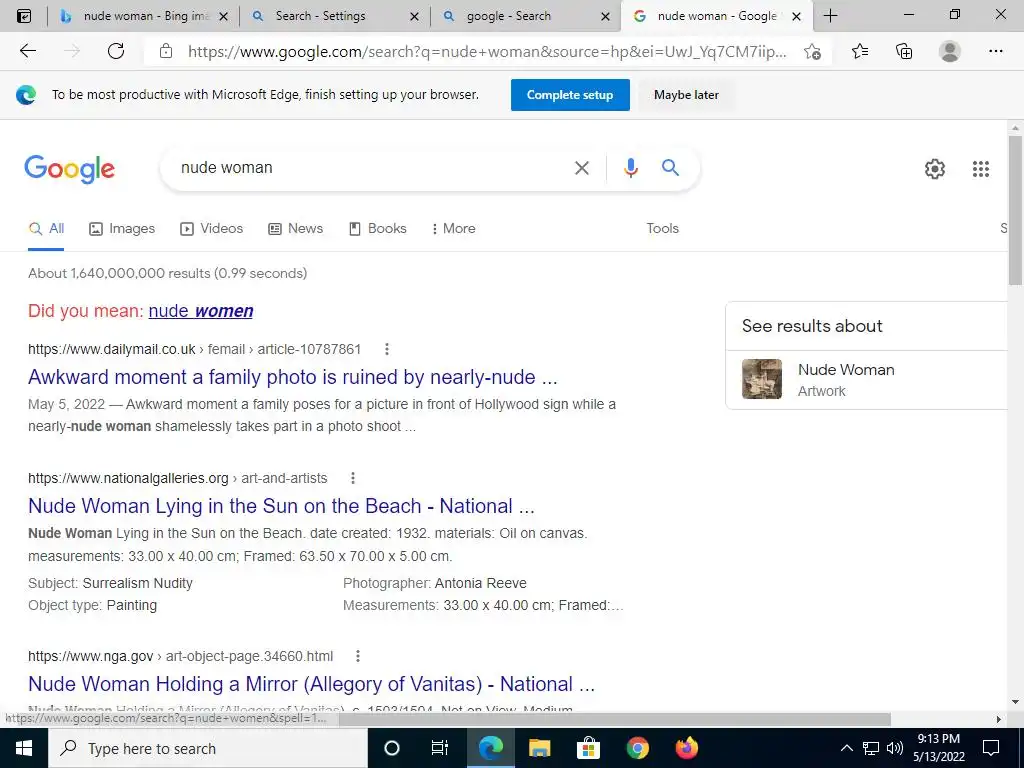Viewport: 1024px width, 768px height.
Task: Open the clock and date flyout
Action: coord(938,748)
